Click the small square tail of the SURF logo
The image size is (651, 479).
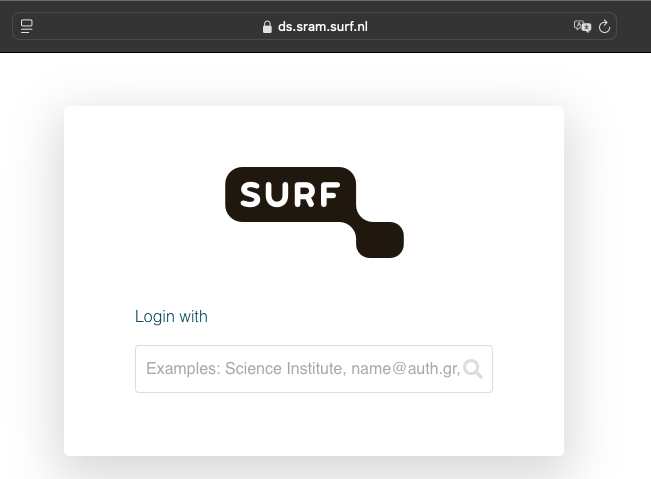click(x=380, y=240)
